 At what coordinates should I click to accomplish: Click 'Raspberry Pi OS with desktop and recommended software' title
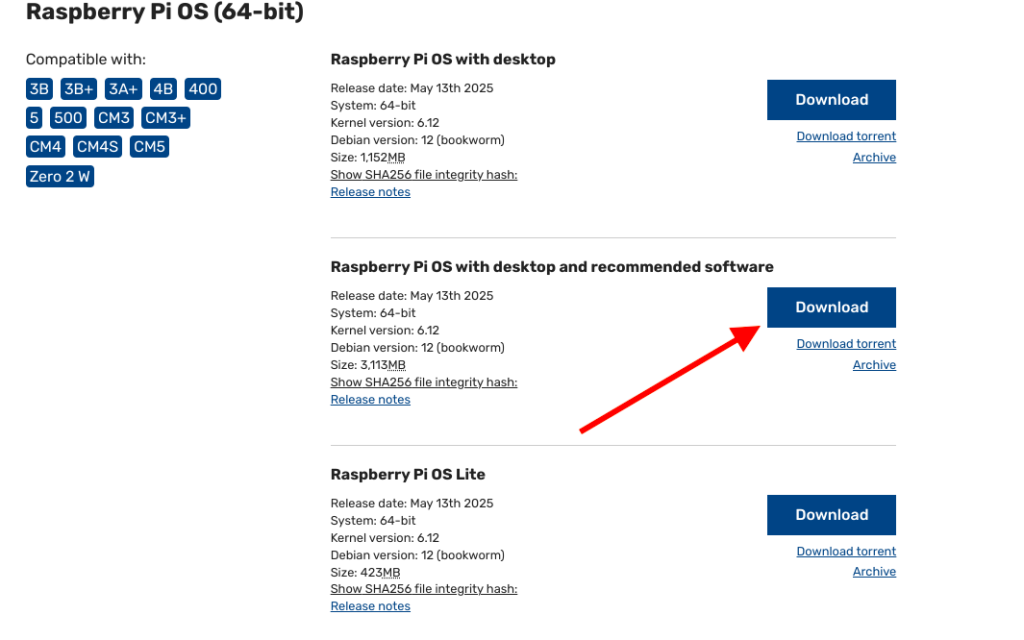[552, 267]
